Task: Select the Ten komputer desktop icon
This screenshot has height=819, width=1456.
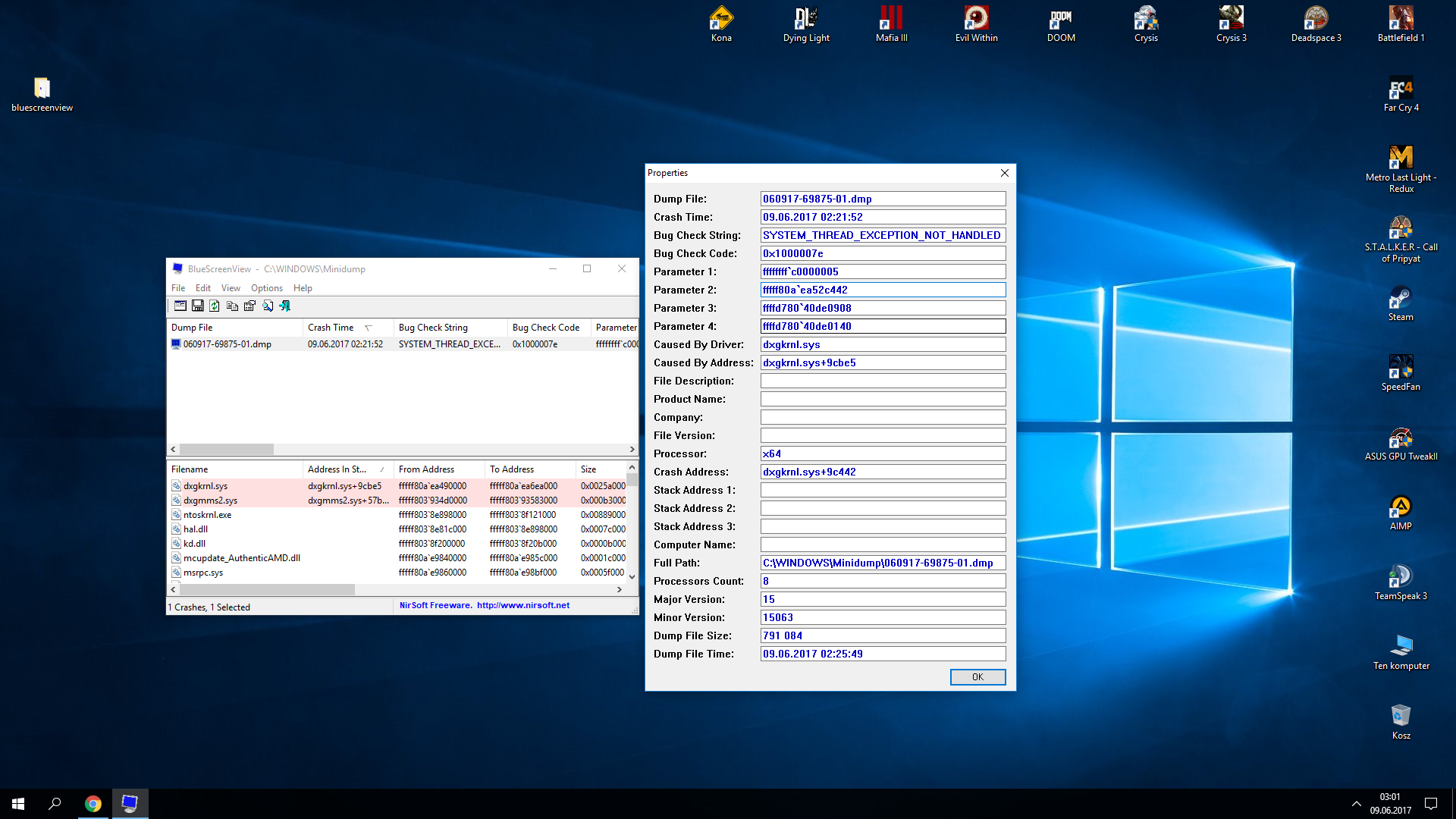Action: 1401,652
